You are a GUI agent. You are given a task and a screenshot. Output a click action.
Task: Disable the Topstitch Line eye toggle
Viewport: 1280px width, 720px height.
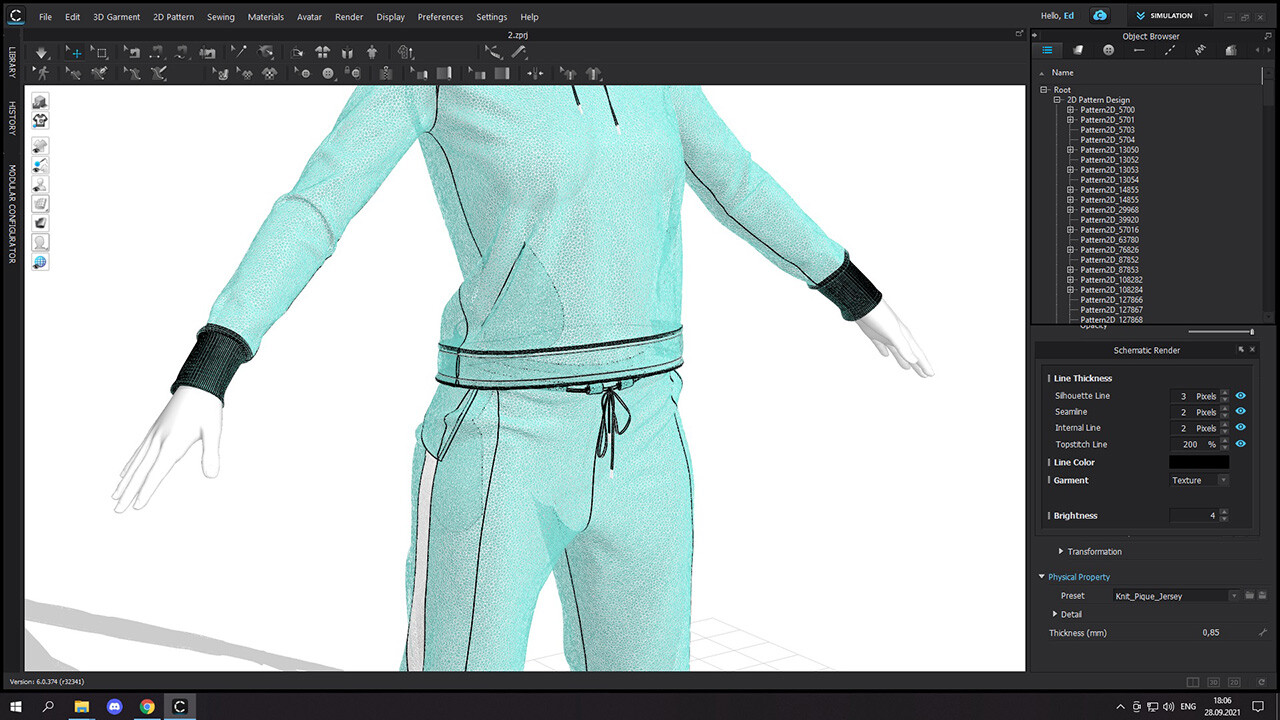click(1240, 444)
